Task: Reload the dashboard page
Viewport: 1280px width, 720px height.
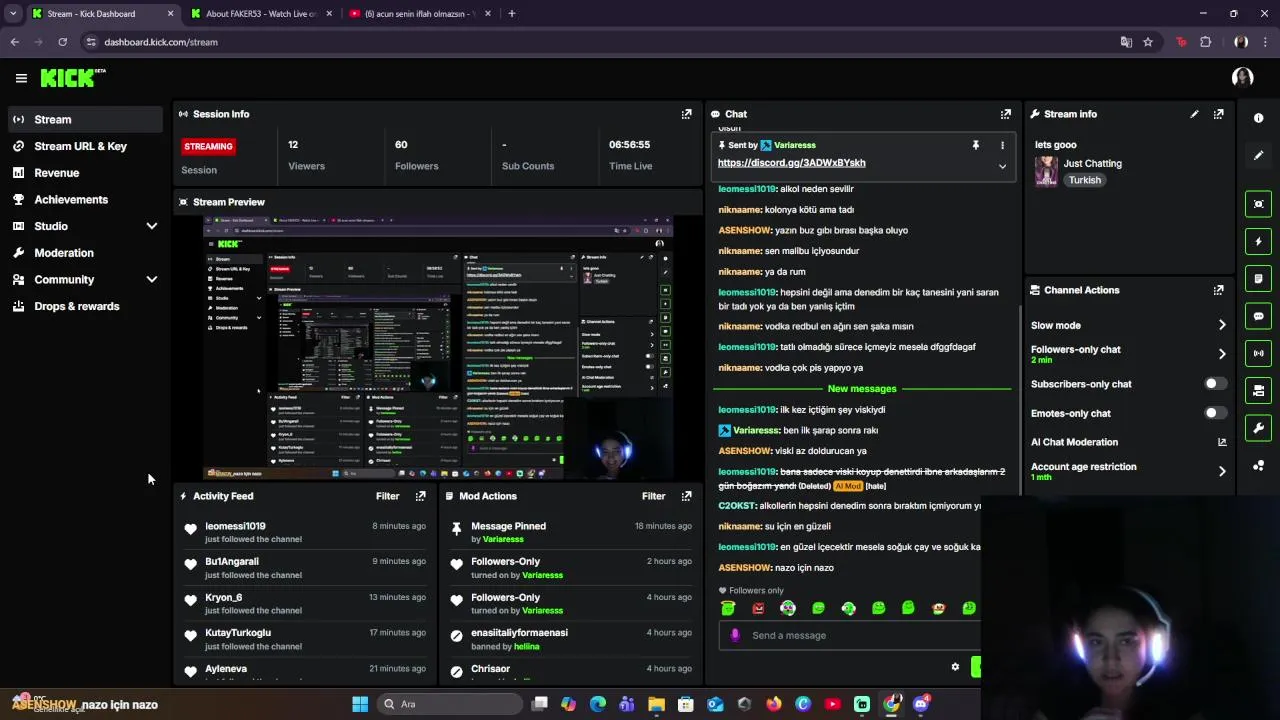Action: 62,42
